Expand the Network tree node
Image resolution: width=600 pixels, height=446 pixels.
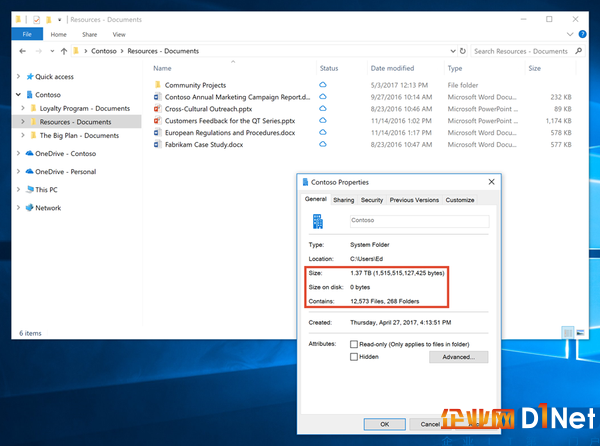pos(18,208)
